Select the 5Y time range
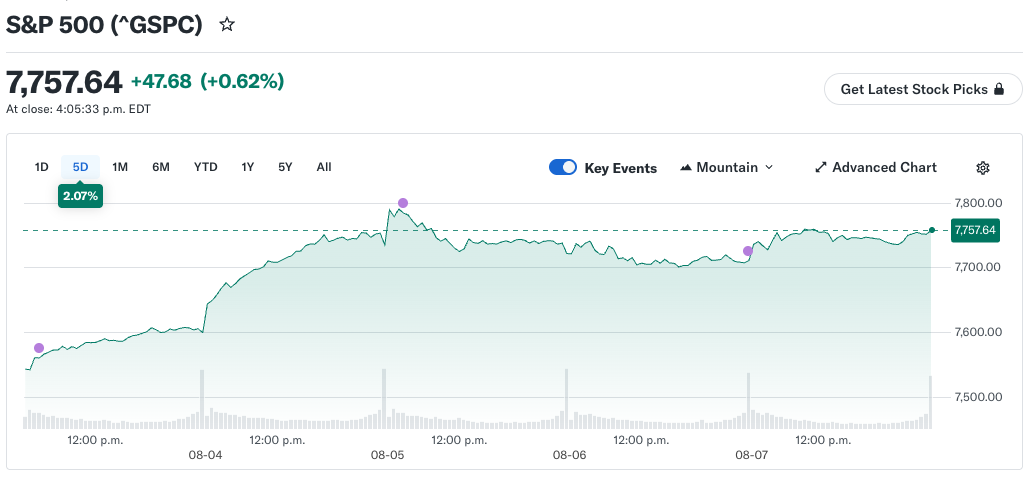Viewport: 1033px width, 479px height. pos(285,167)
